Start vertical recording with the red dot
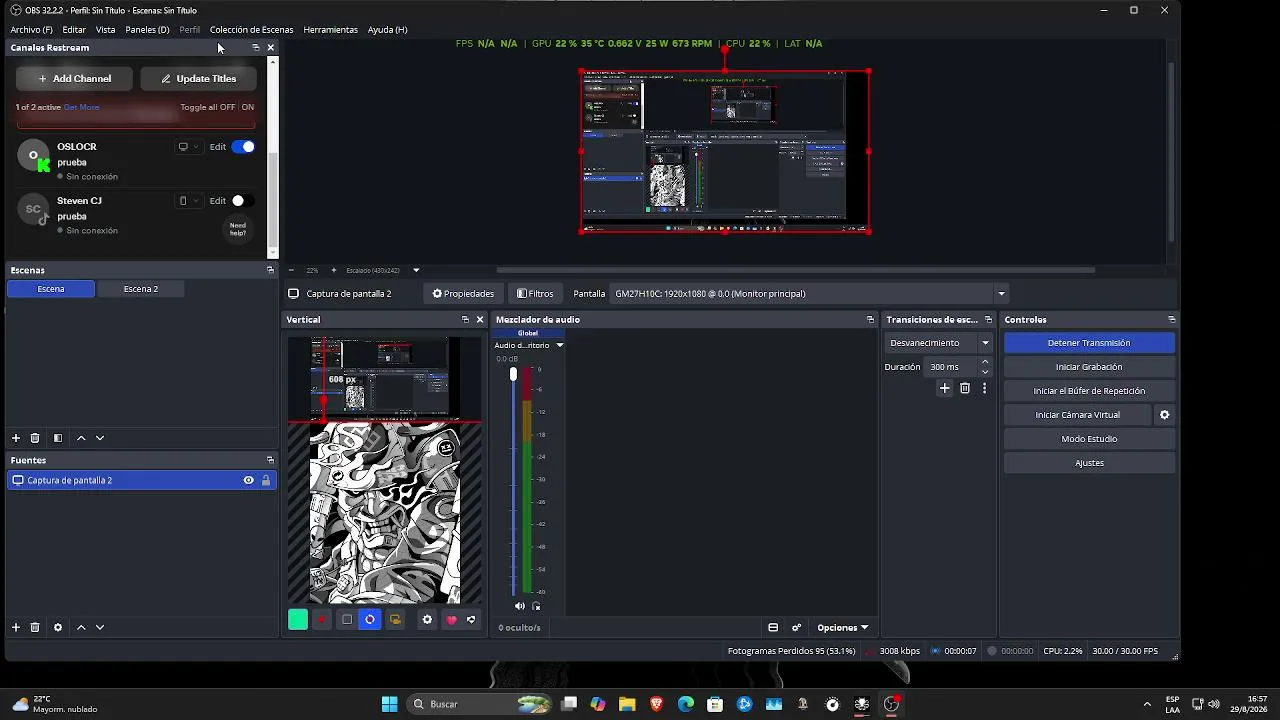This screenshot has height=720, width=1280. tap(322, 619)
